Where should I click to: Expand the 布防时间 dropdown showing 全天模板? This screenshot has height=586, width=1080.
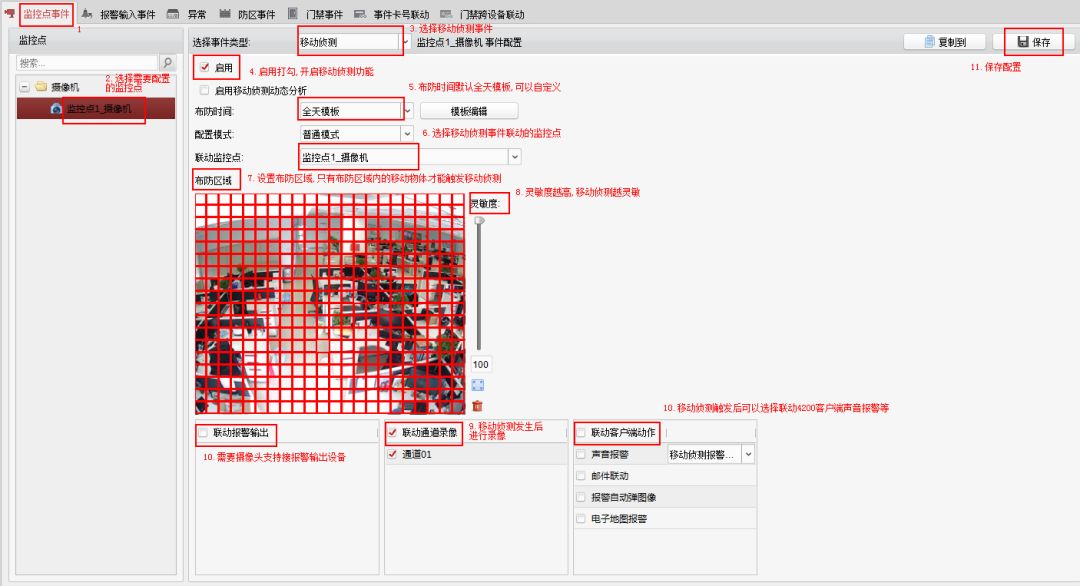[407, 111]
